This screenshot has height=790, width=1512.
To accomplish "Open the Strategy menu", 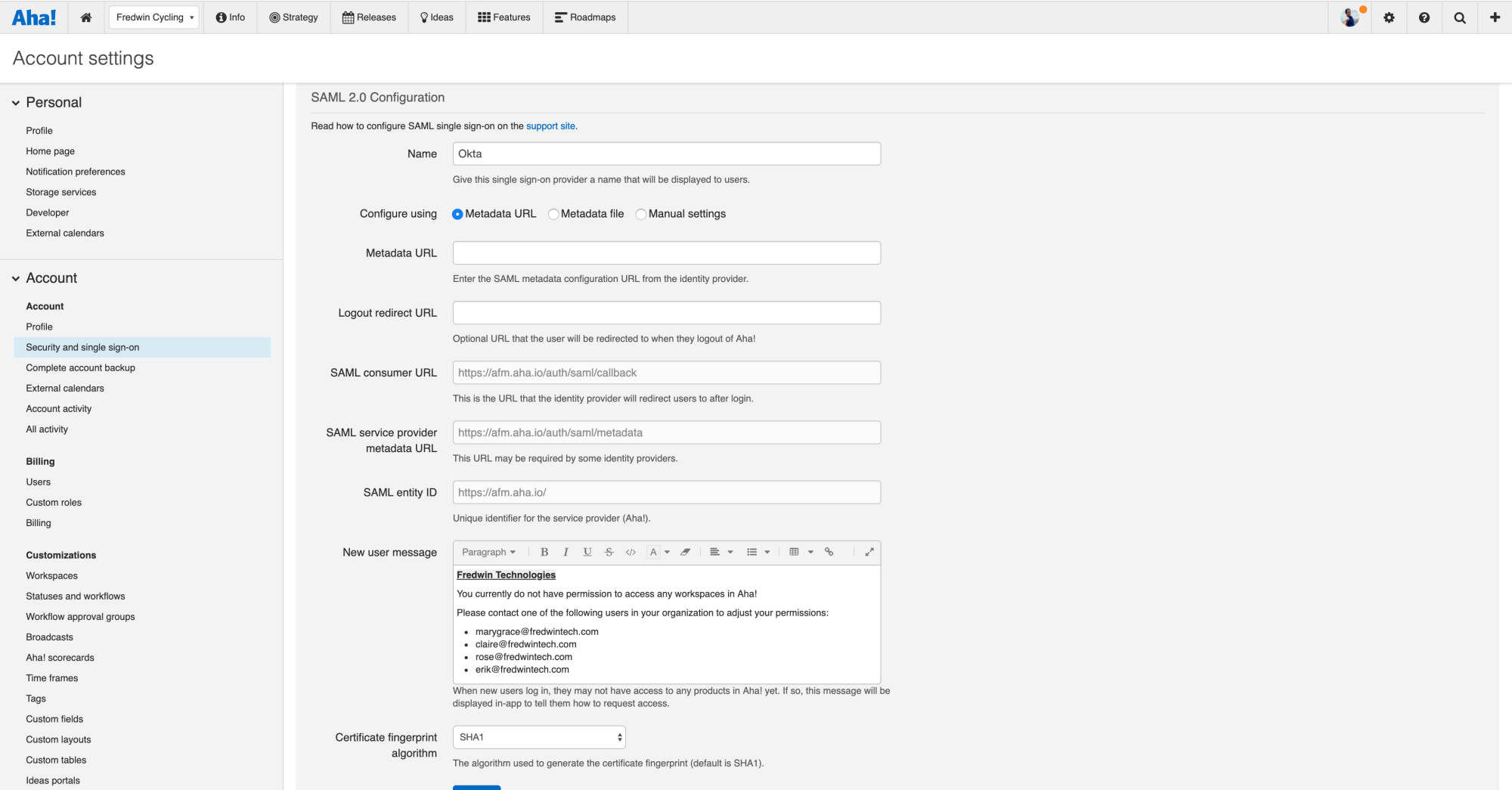I will [293, 17].
